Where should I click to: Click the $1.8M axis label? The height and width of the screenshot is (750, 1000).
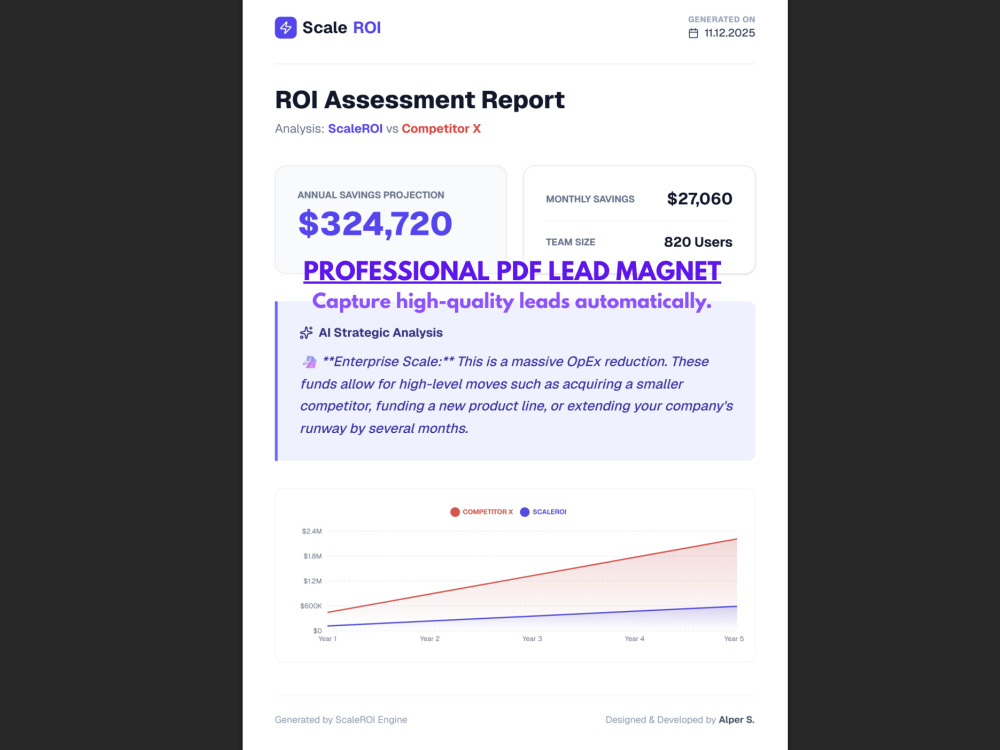click(x=312, y=556)
